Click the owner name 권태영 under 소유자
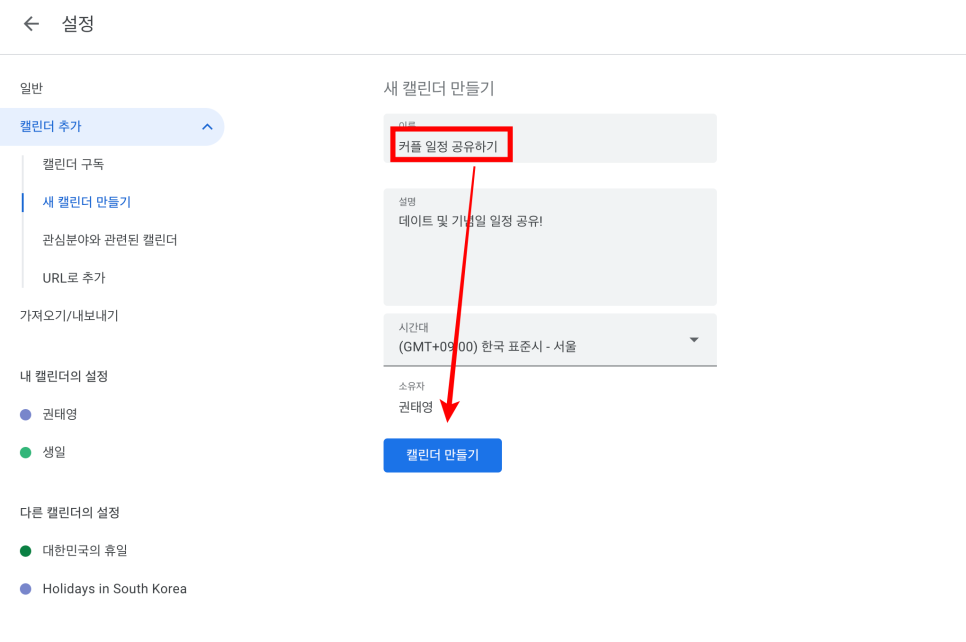This screenshot has width=966, height=642. click(416, 407)
